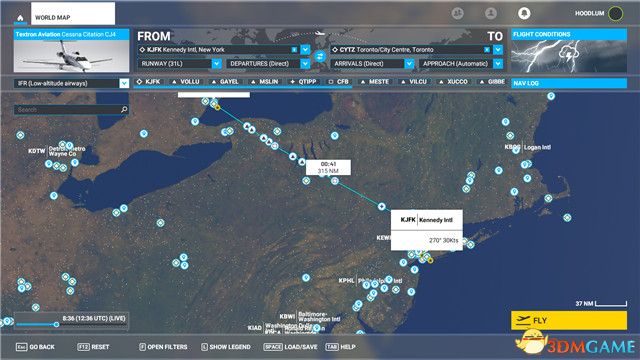Open the FLIGHT CONDITIONS weather panel
Screen dimensions: 640x360
[x=569, y=51]
